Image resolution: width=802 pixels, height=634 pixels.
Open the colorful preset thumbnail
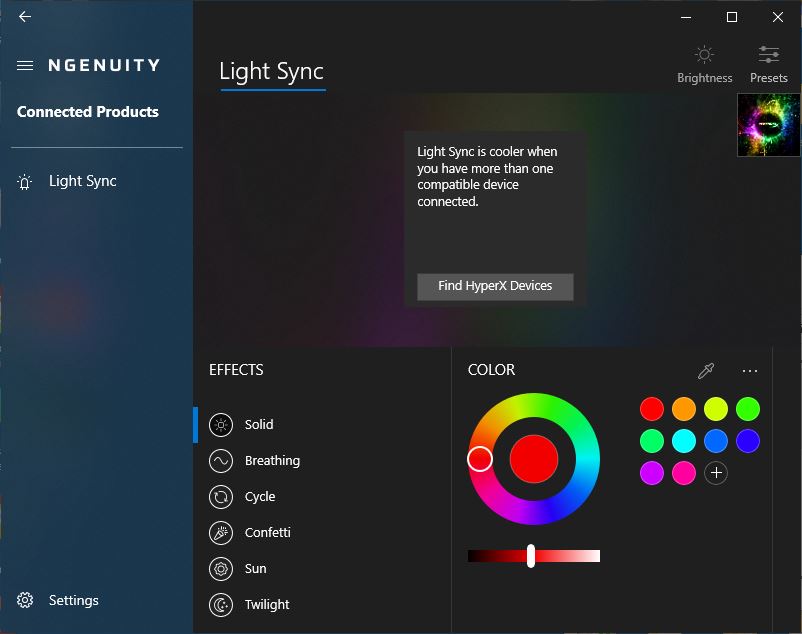(x=768, y=125)
